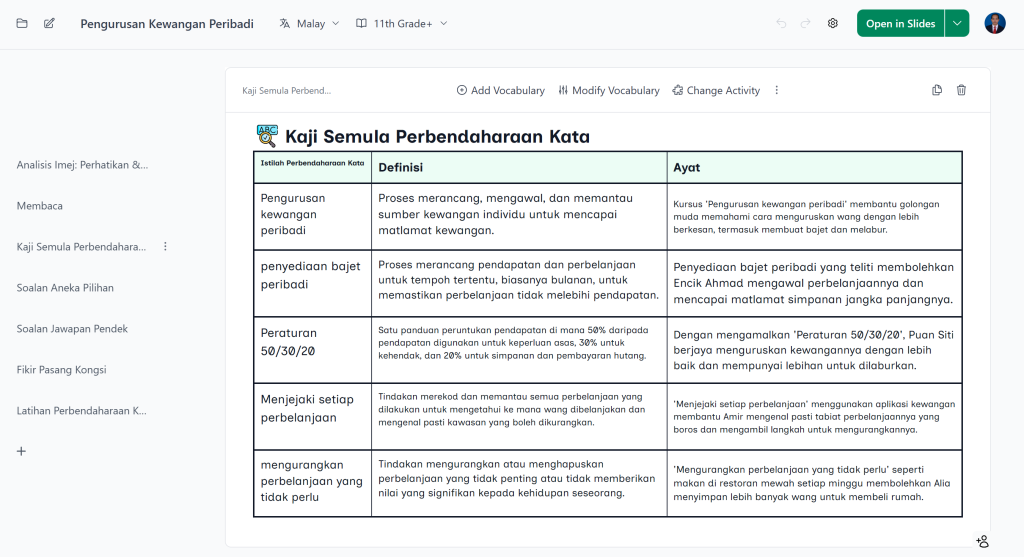Click definition starting Tindakan mengurangkan atau menghapuskan
Image resolution: width=1024 pixels, height=557 pixels.
pos(519,483)
